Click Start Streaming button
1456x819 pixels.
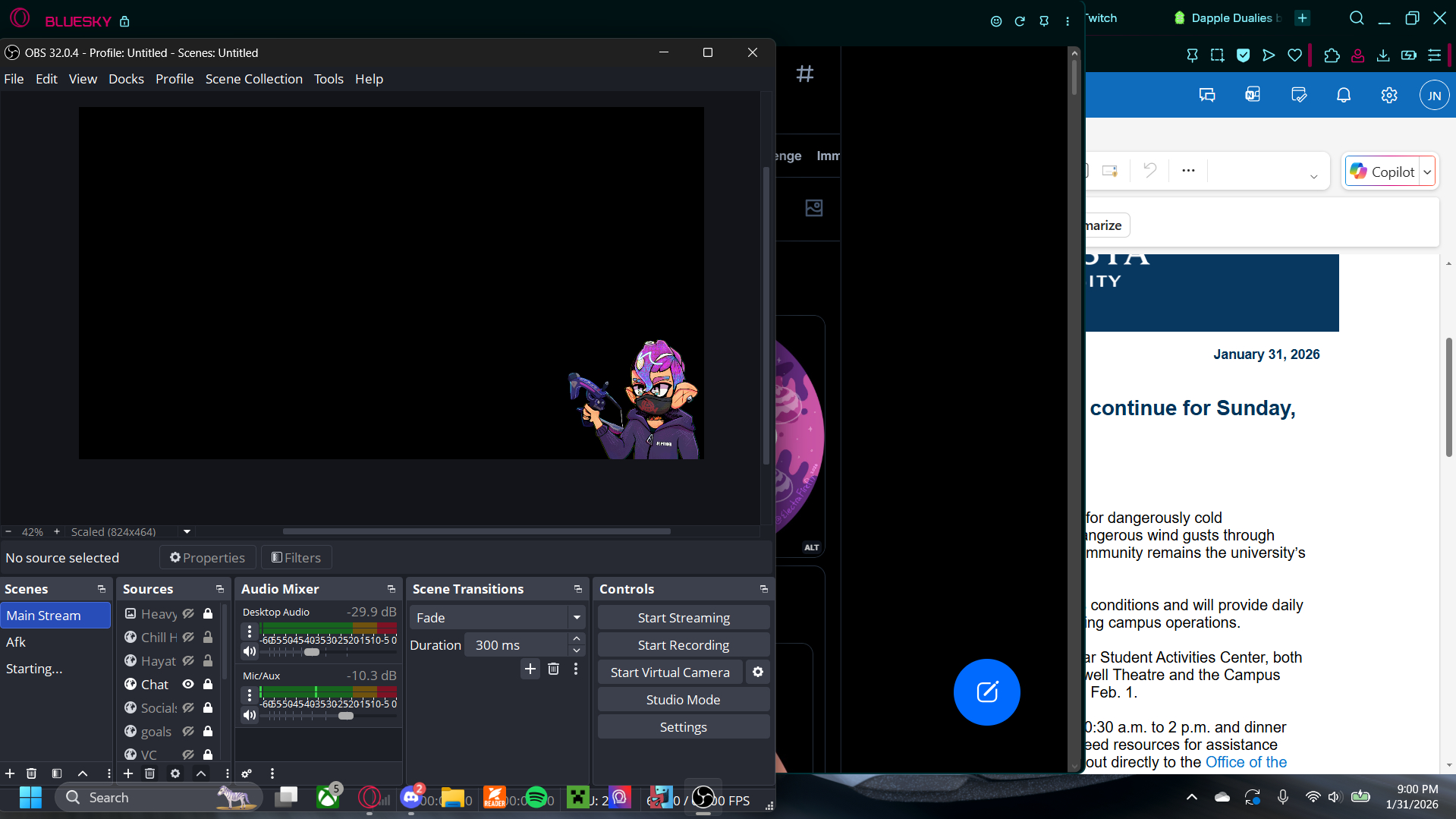click(683, 618)
